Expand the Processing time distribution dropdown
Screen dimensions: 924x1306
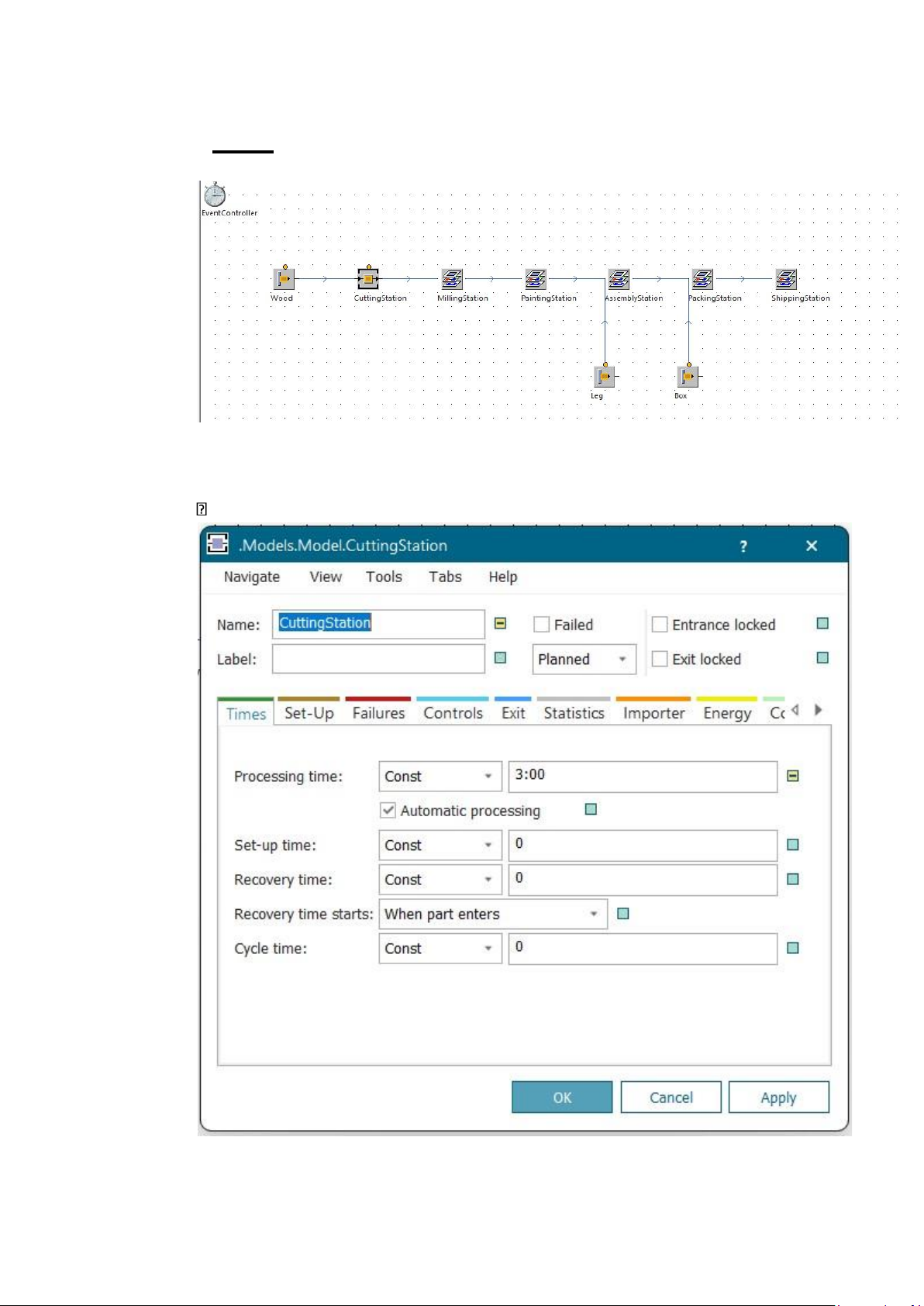click(x=440, y=777)
